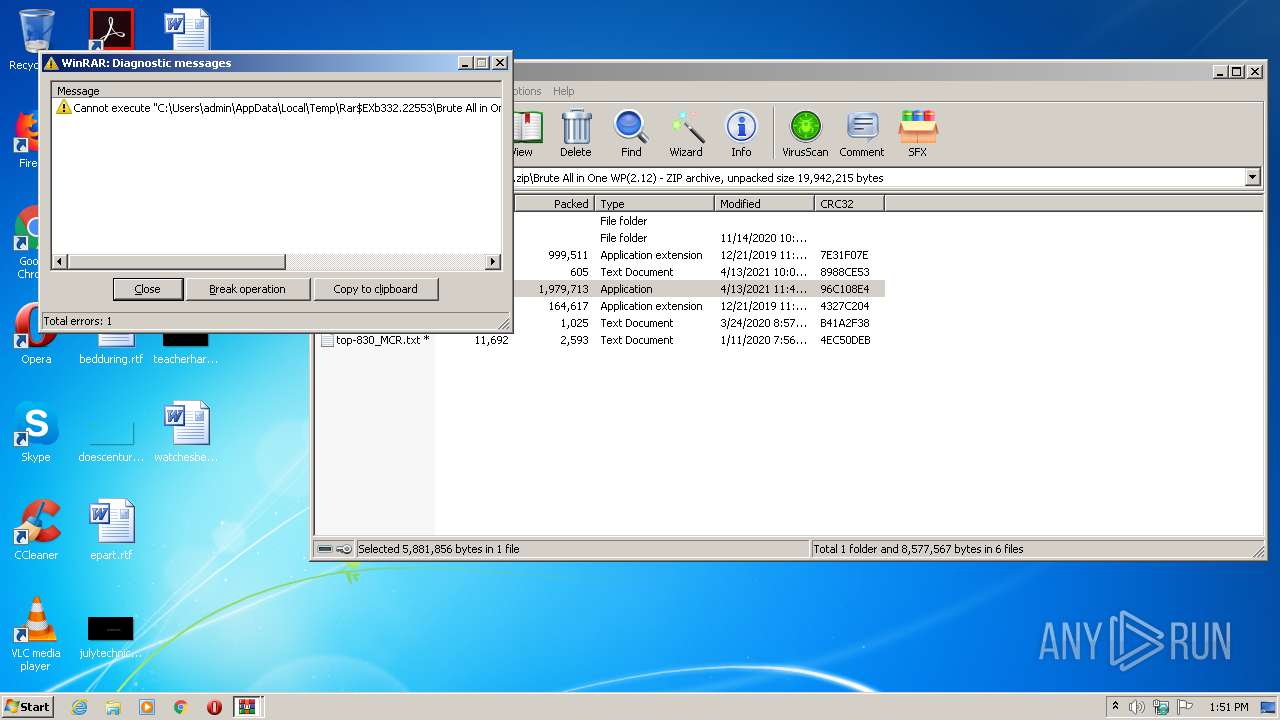
Task: Open archive Info toolbar icon
Action: [x=741, y=134]
